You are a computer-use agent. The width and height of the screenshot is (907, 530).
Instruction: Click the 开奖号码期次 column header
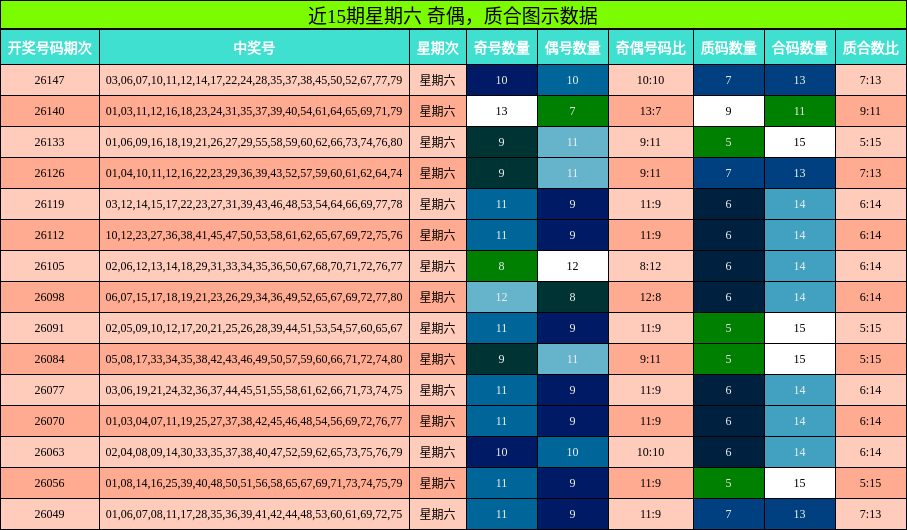tap(50, 47)
